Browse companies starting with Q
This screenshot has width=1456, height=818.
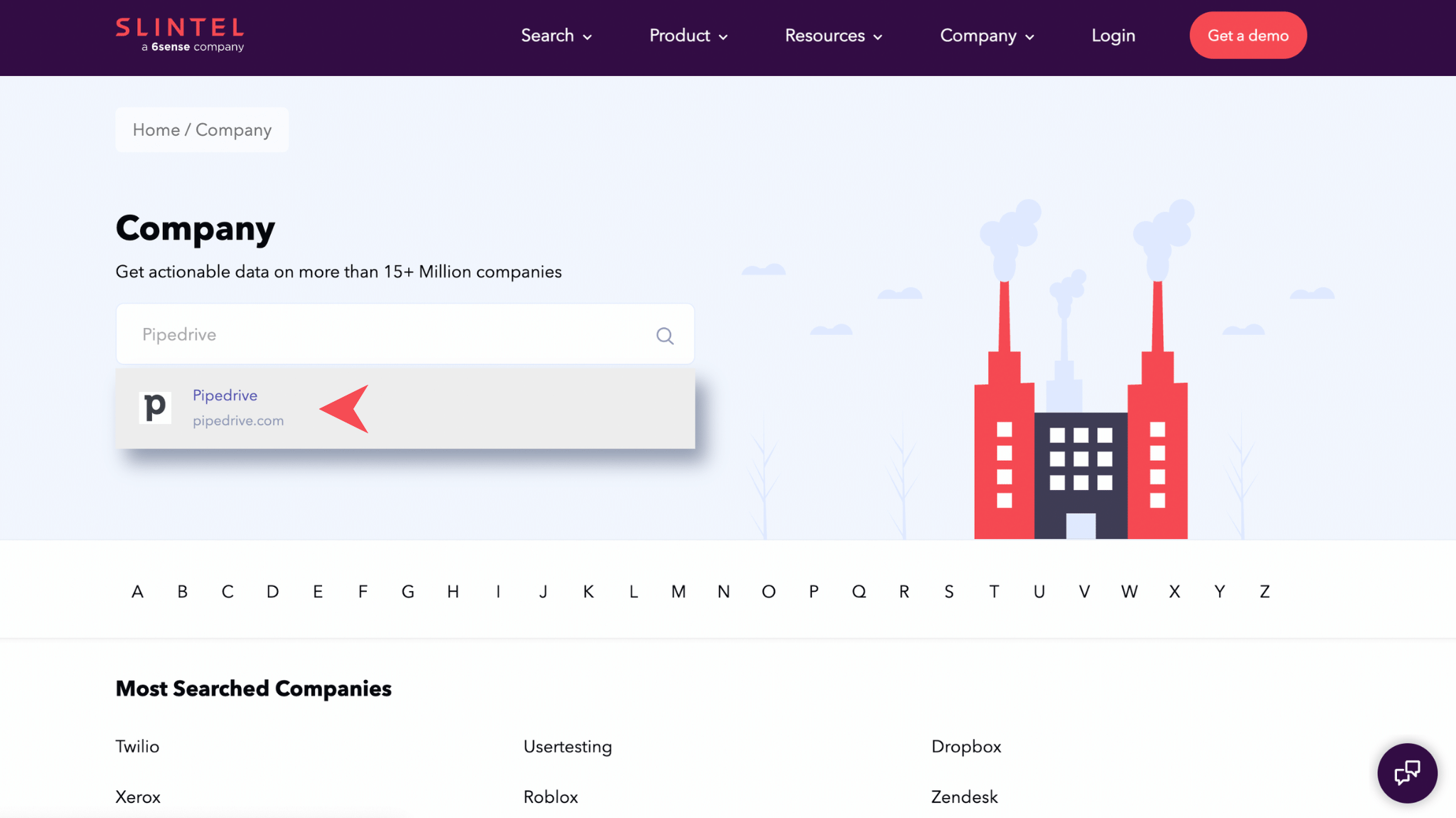pos(859,592)
